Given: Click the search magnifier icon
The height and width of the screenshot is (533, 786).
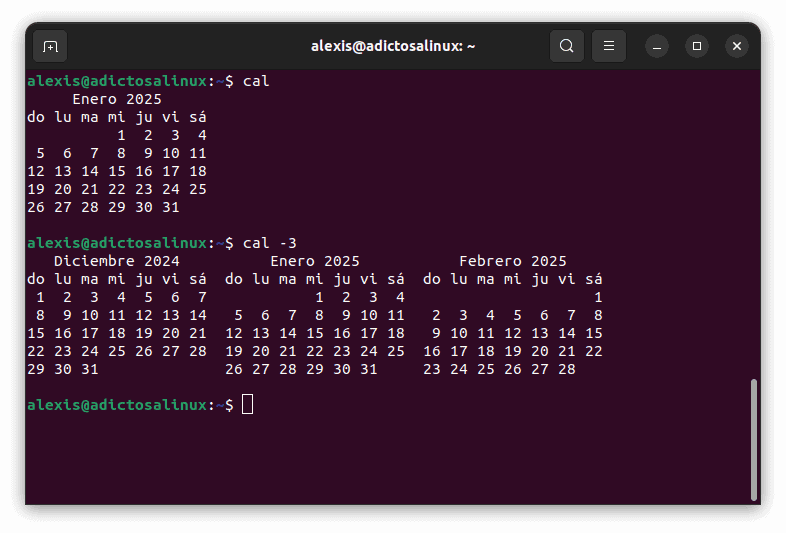Looking at the screenshot, I should 567,46.
